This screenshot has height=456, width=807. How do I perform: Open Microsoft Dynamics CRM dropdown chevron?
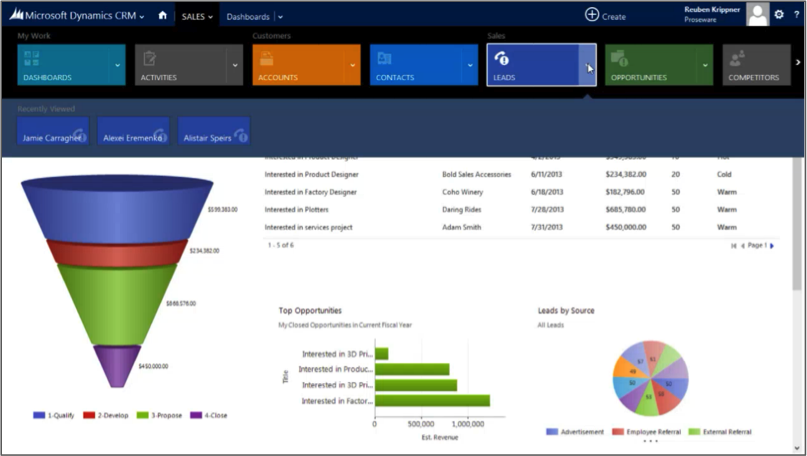(142, 17)
